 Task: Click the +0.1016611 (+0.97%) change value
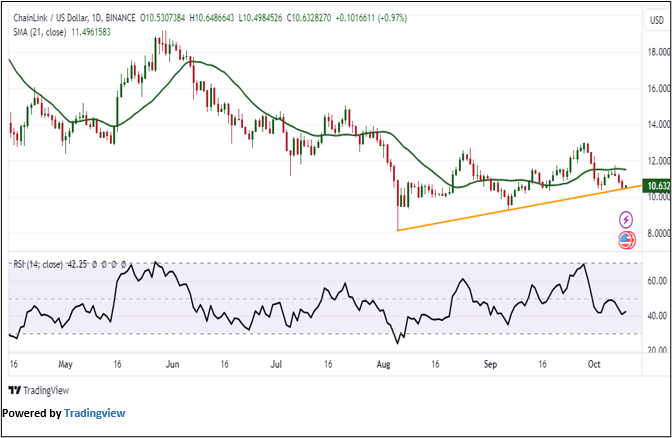click(x=371, y=18)
